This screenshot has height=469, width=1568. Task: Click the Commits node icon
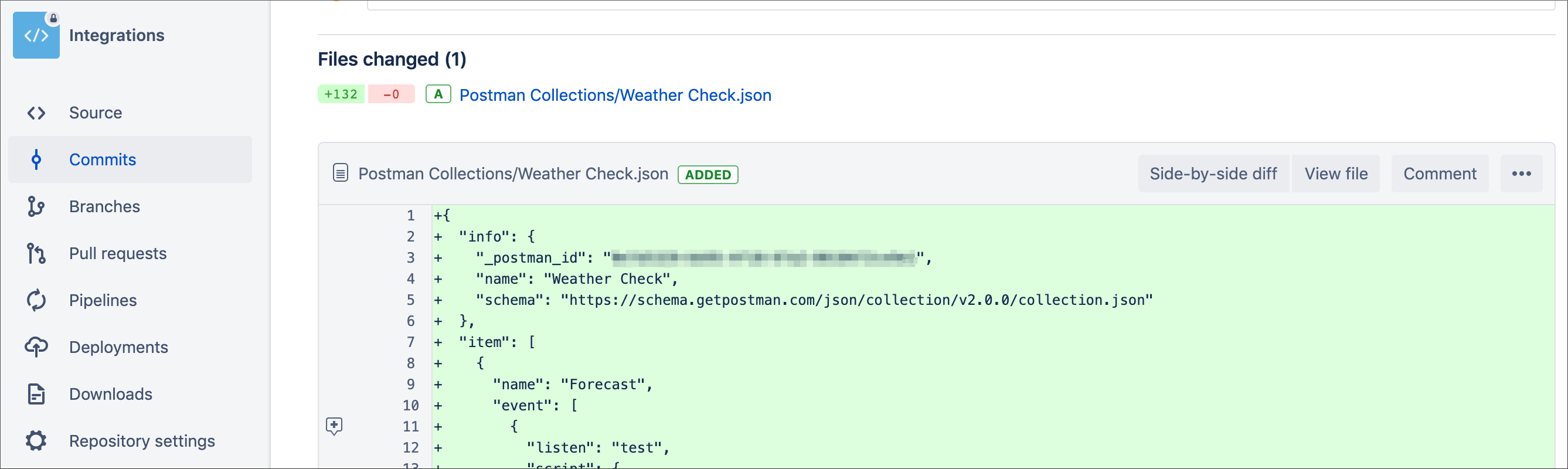(x=36, y=159)
